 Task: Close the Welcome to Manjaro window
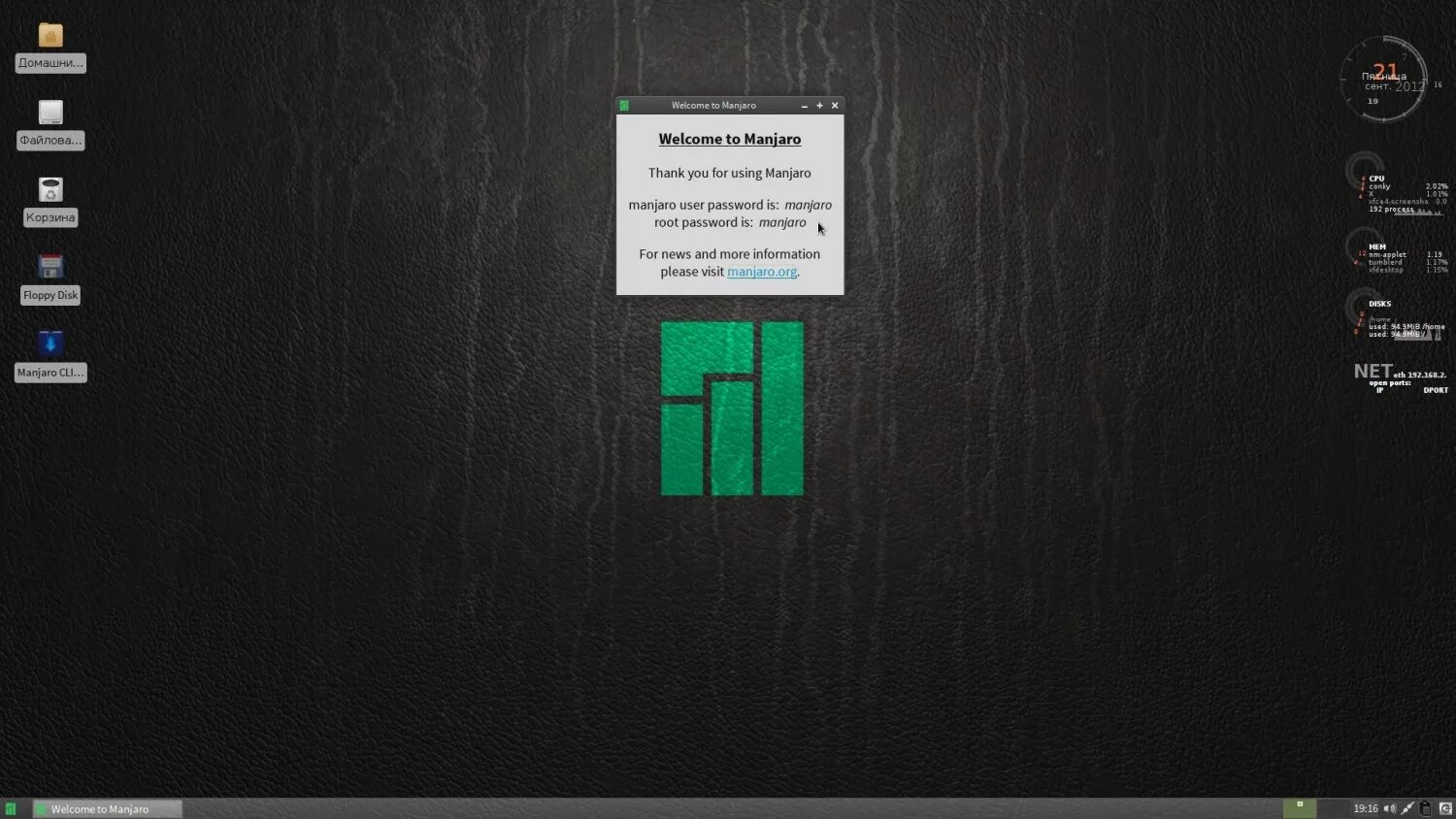click(x=835, y=106)
